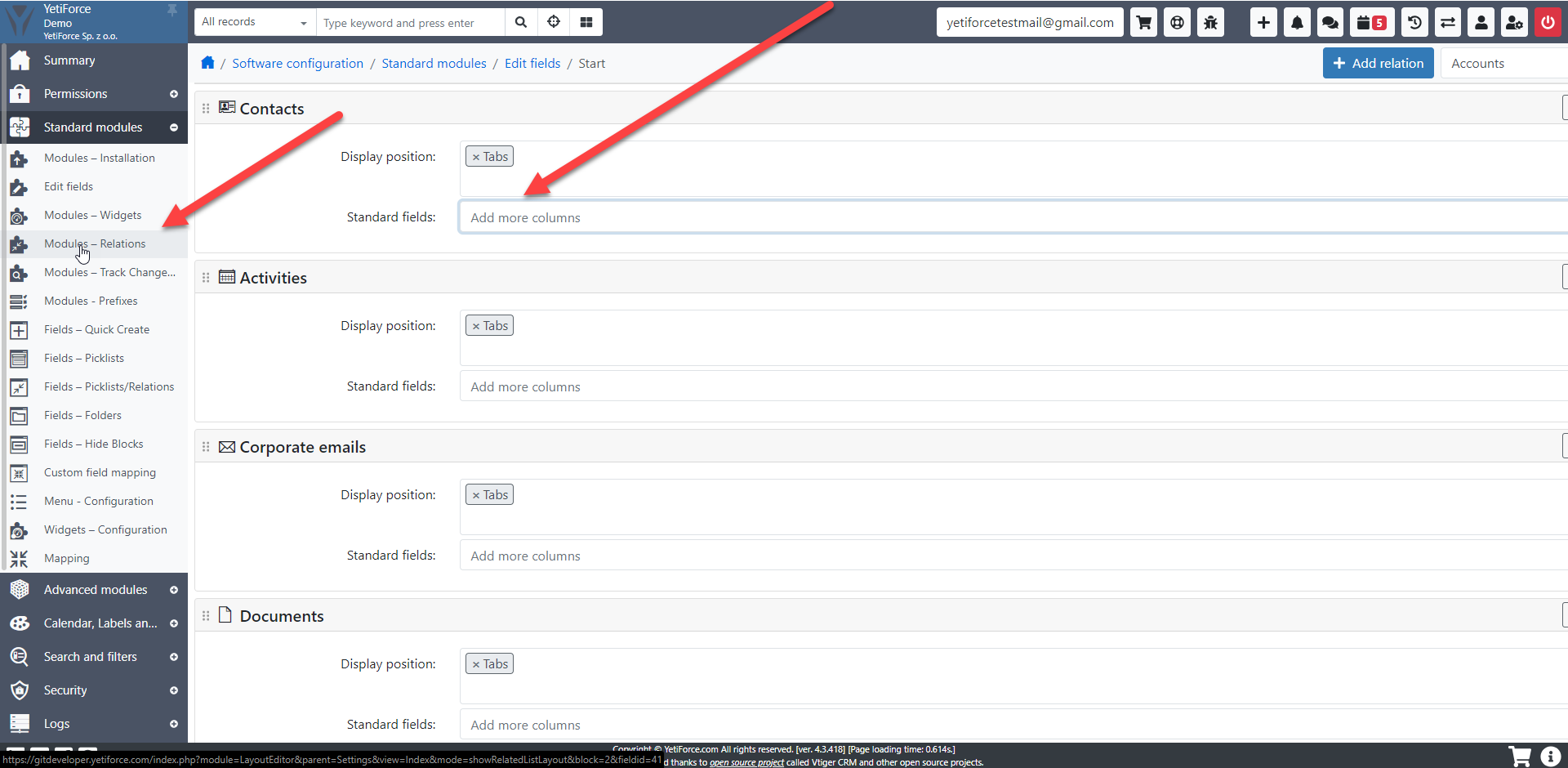1568x768 pixels.
Task: Pin the sidebar with the pushpin icon
Action: (172, 10)
